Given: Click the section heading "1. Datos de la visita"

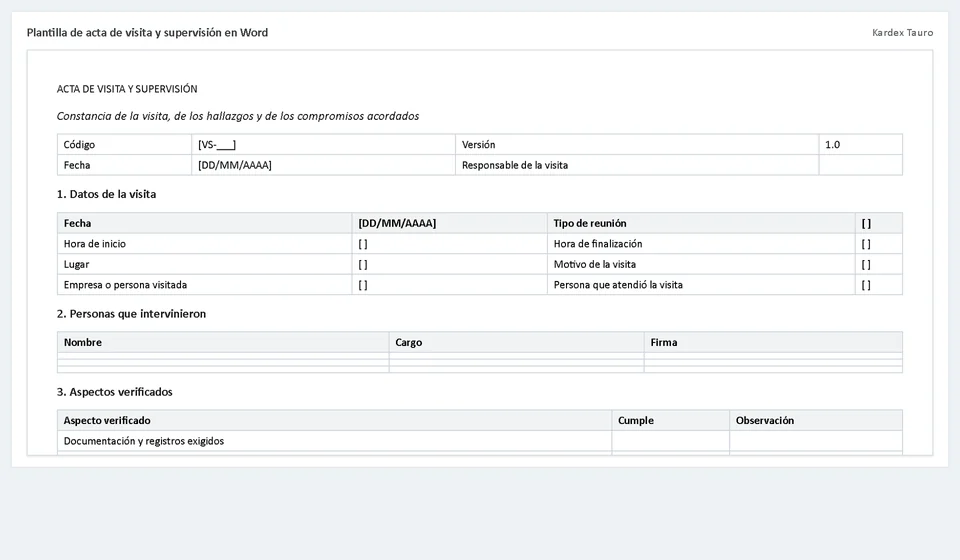Looking at the screenshot, I should [x=106, y=194].
